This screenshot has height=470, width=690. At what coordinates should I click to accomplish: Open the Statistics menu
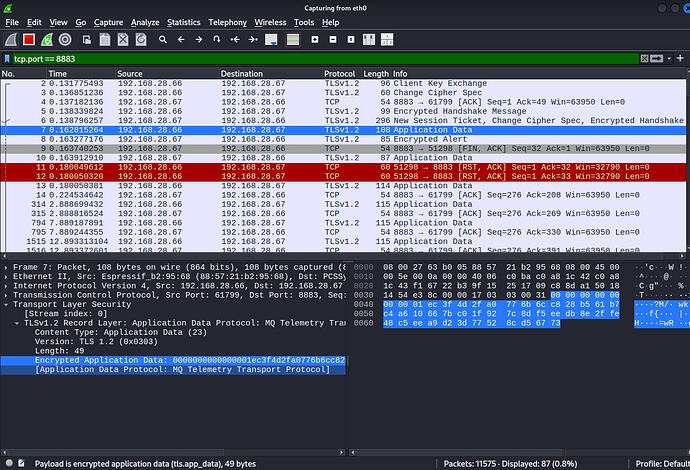184,22
